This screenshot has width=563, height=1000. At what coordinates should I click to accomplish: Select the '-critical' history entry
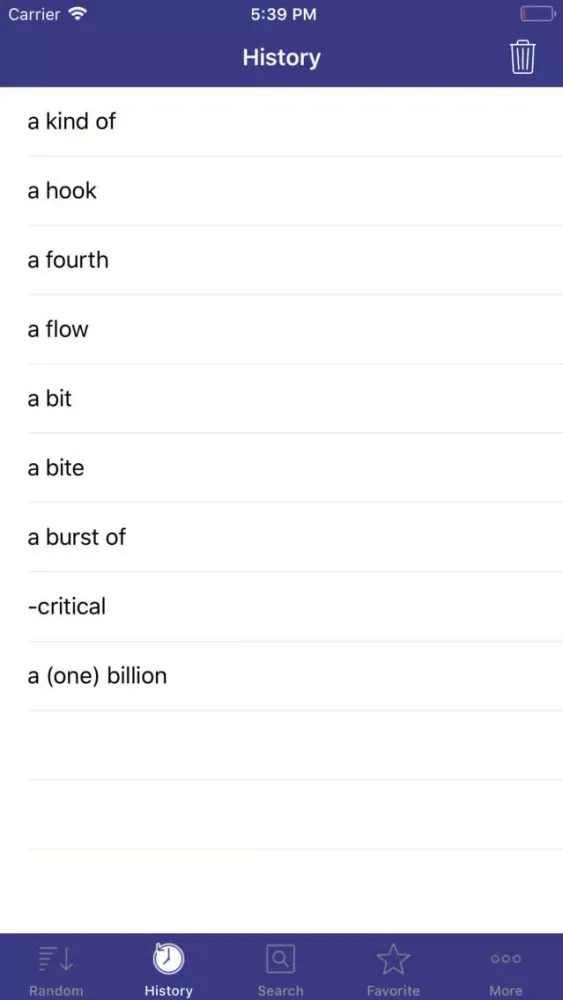(281, 607)
